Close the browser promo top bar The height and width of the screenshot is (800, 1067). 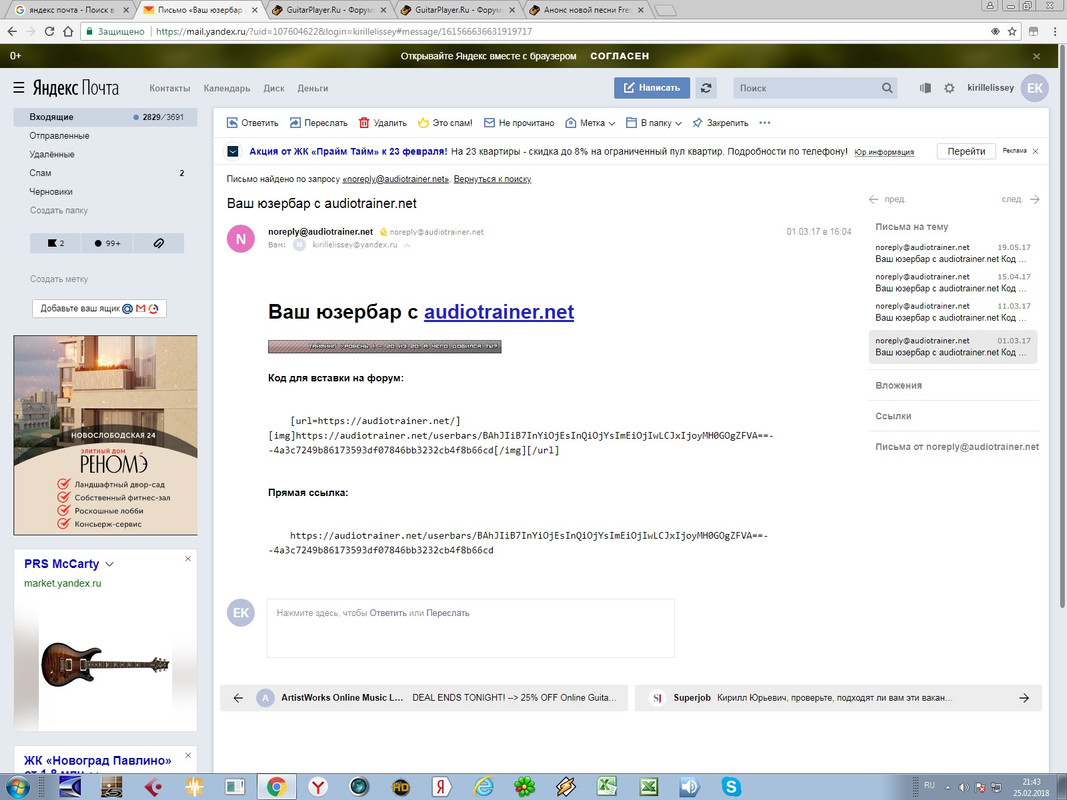click(x=1036, y=56)
